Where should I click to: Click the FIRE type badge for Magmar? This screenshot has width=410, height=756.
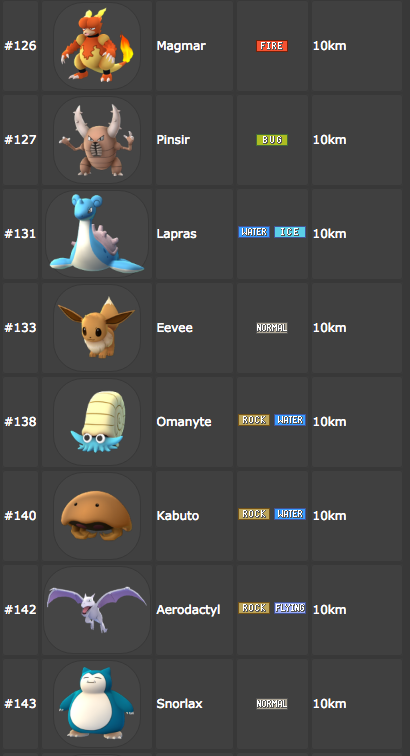tap(272, 46)
